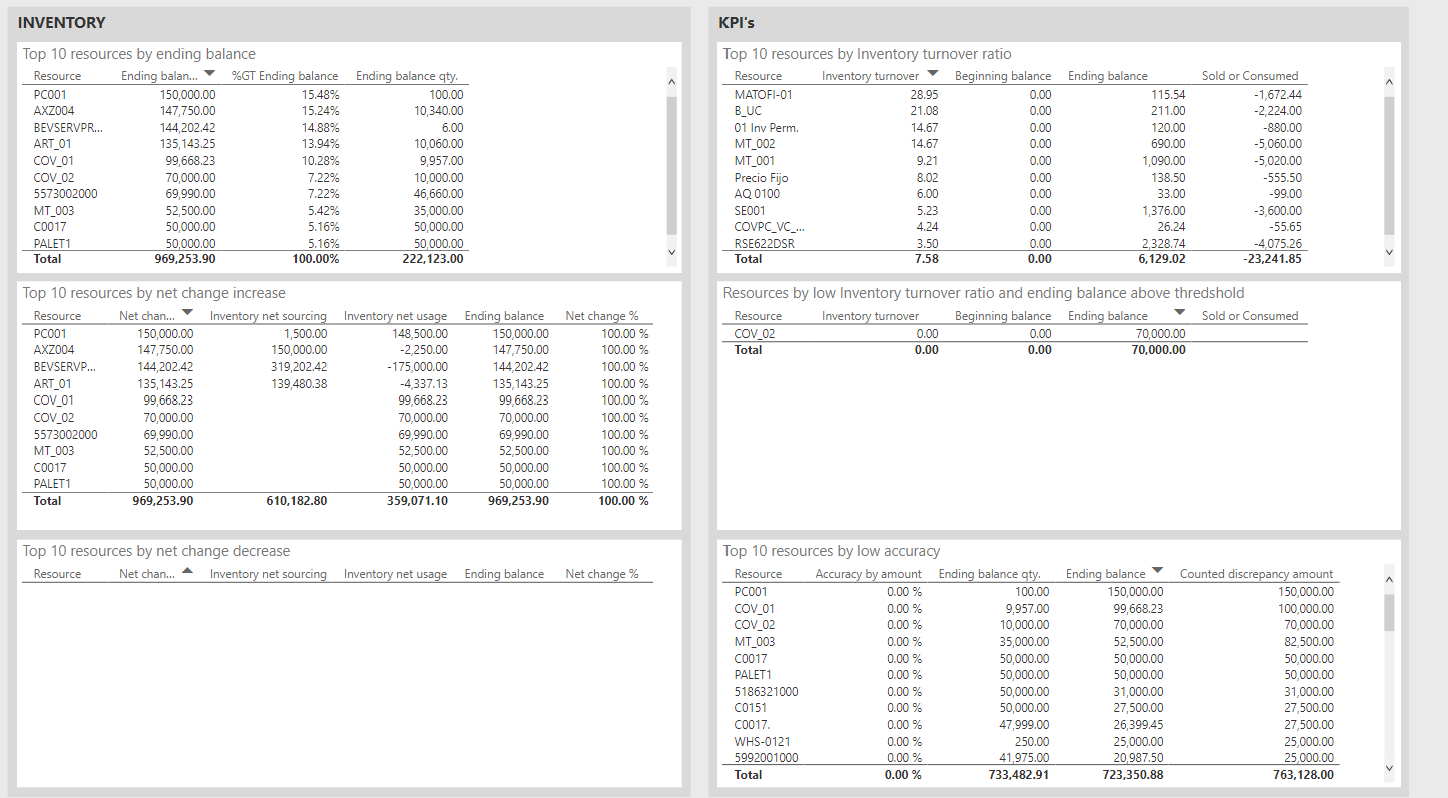Sort by Counted discrepancy amount column header
The height and width of the screenshot is (798, 1448).
[x=1256, y=574]
